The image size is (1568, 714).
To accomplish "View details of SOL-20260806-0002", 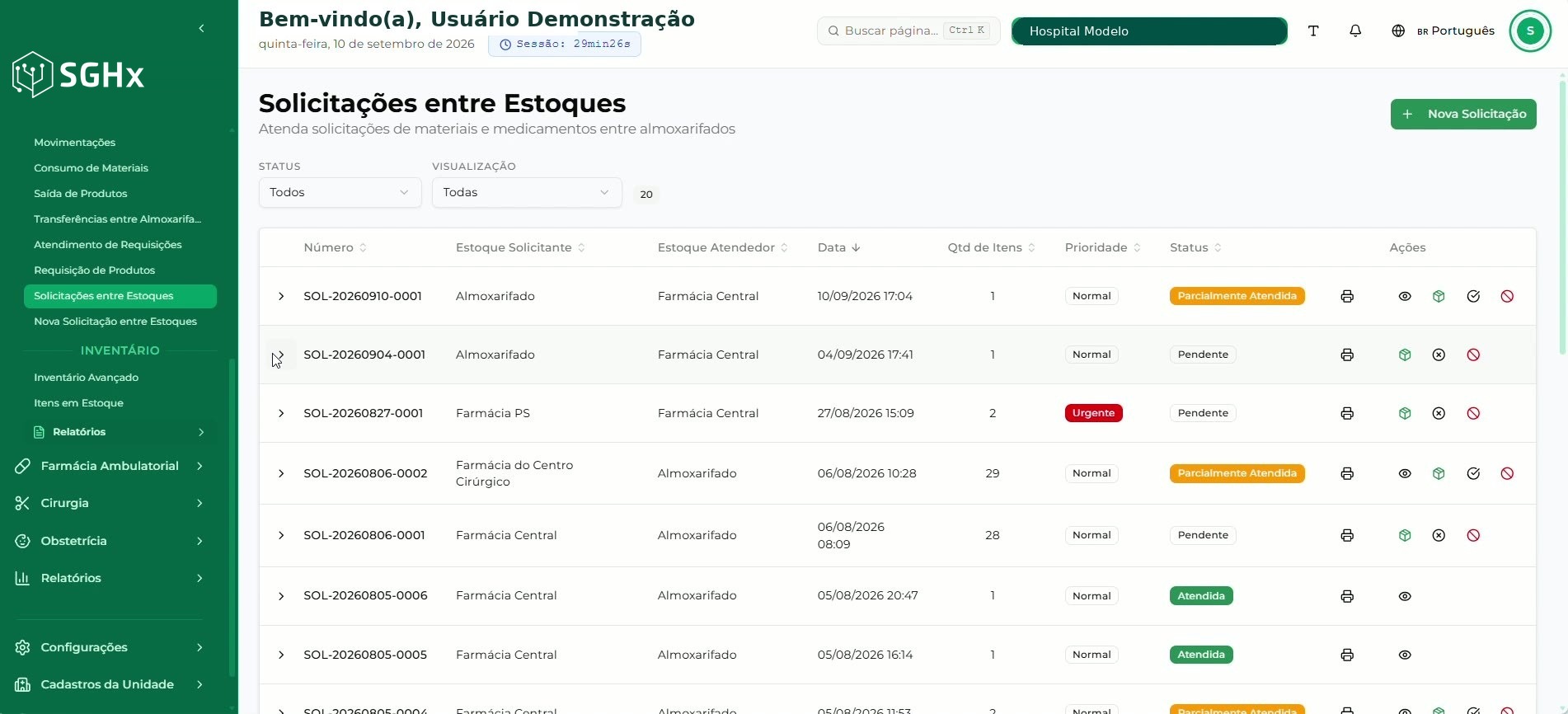I will pos(1405,473).
